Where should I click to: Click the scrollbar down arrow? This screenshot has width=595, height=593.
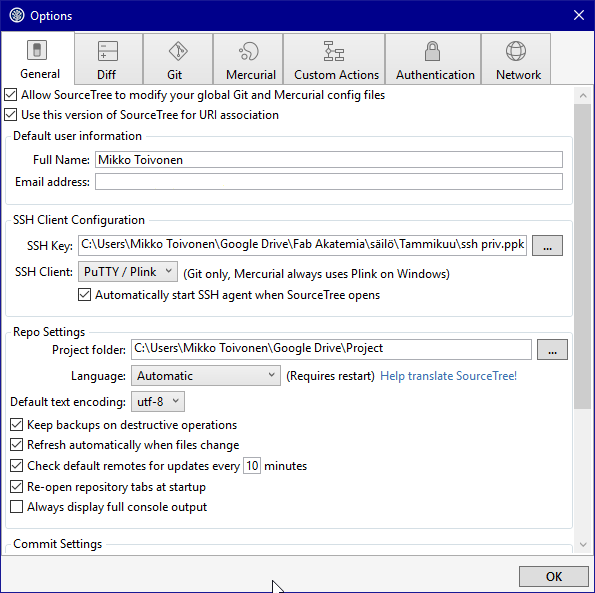pos(584,545)
